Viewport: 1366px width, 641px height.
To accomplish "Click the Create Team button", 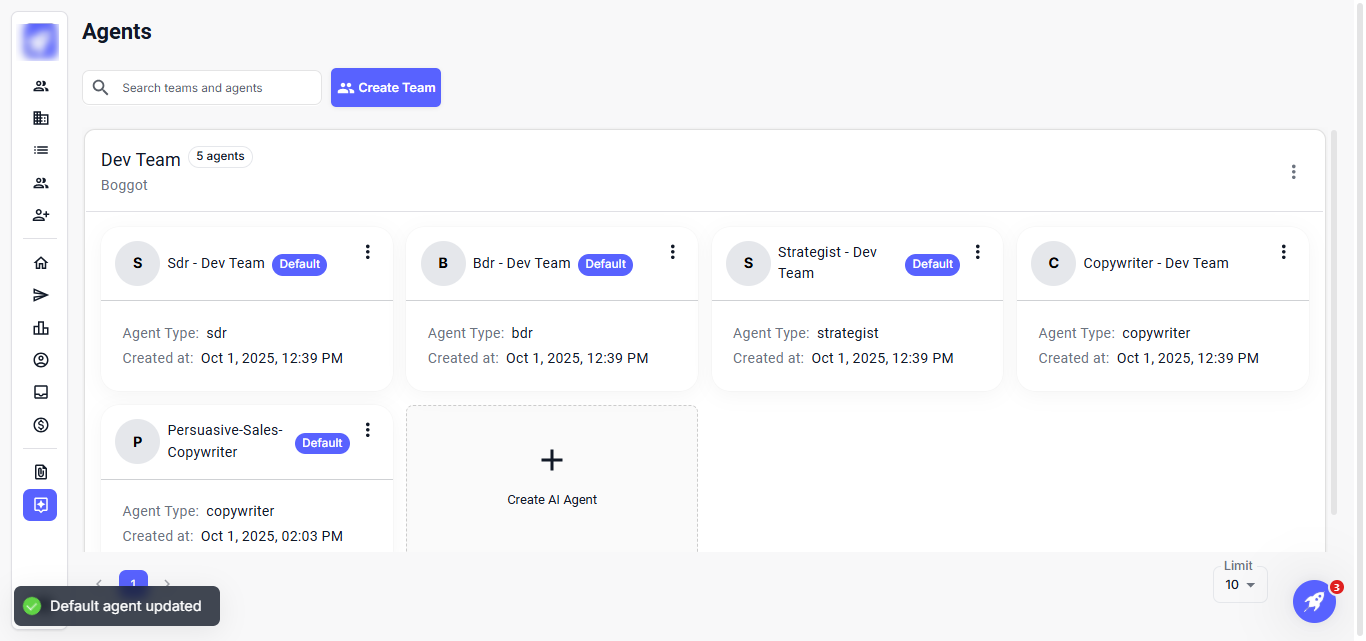I will click(x=386, y=88).
